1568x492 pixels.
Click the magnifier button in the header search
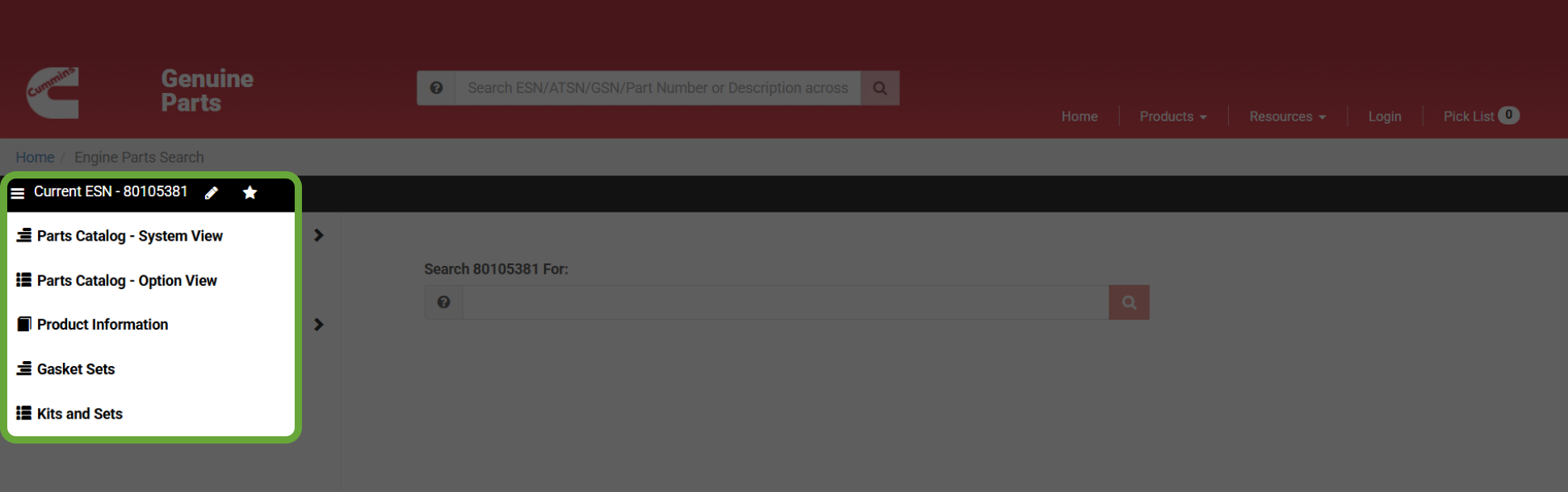(880, 88)
